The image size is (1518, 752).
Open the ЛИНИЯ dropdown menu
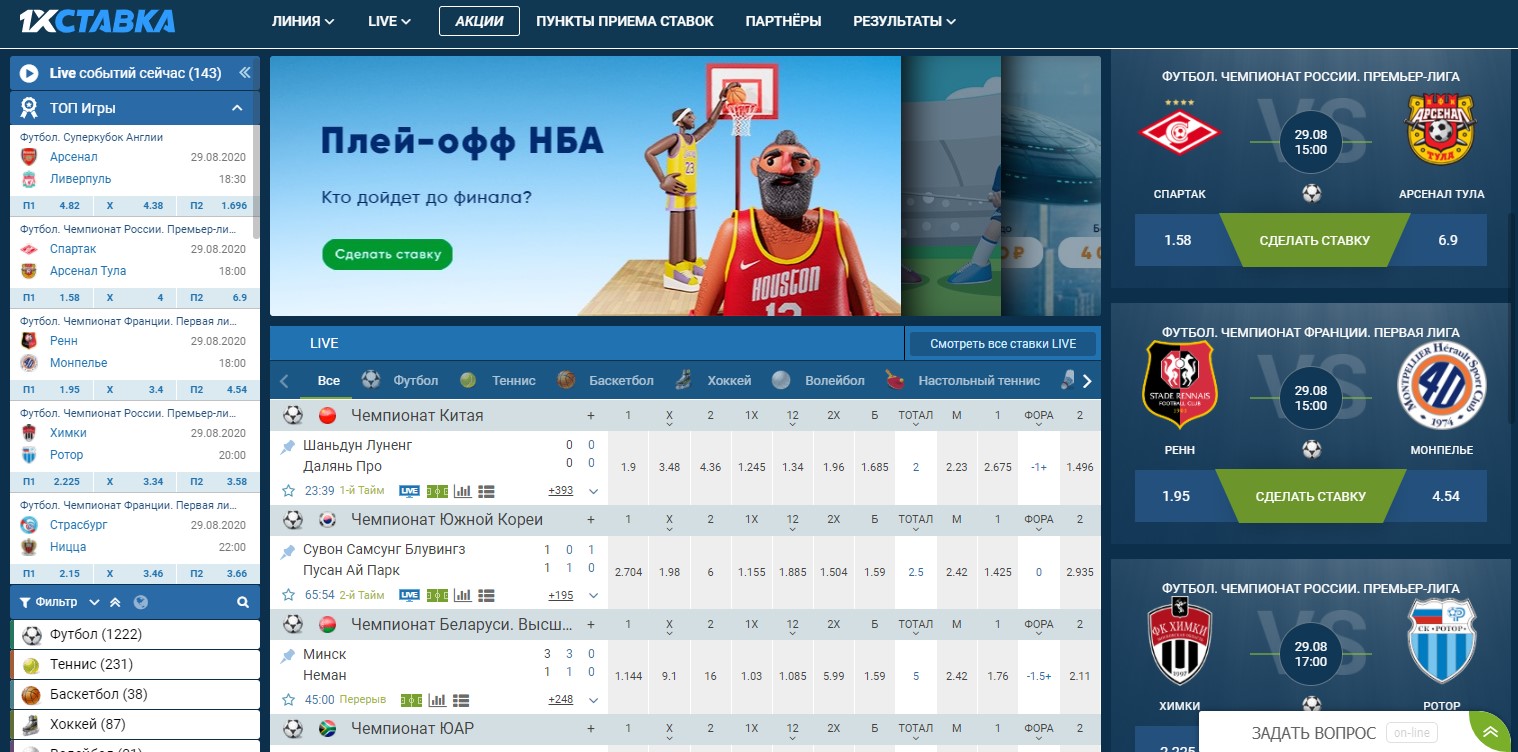[x=302, y=21]
